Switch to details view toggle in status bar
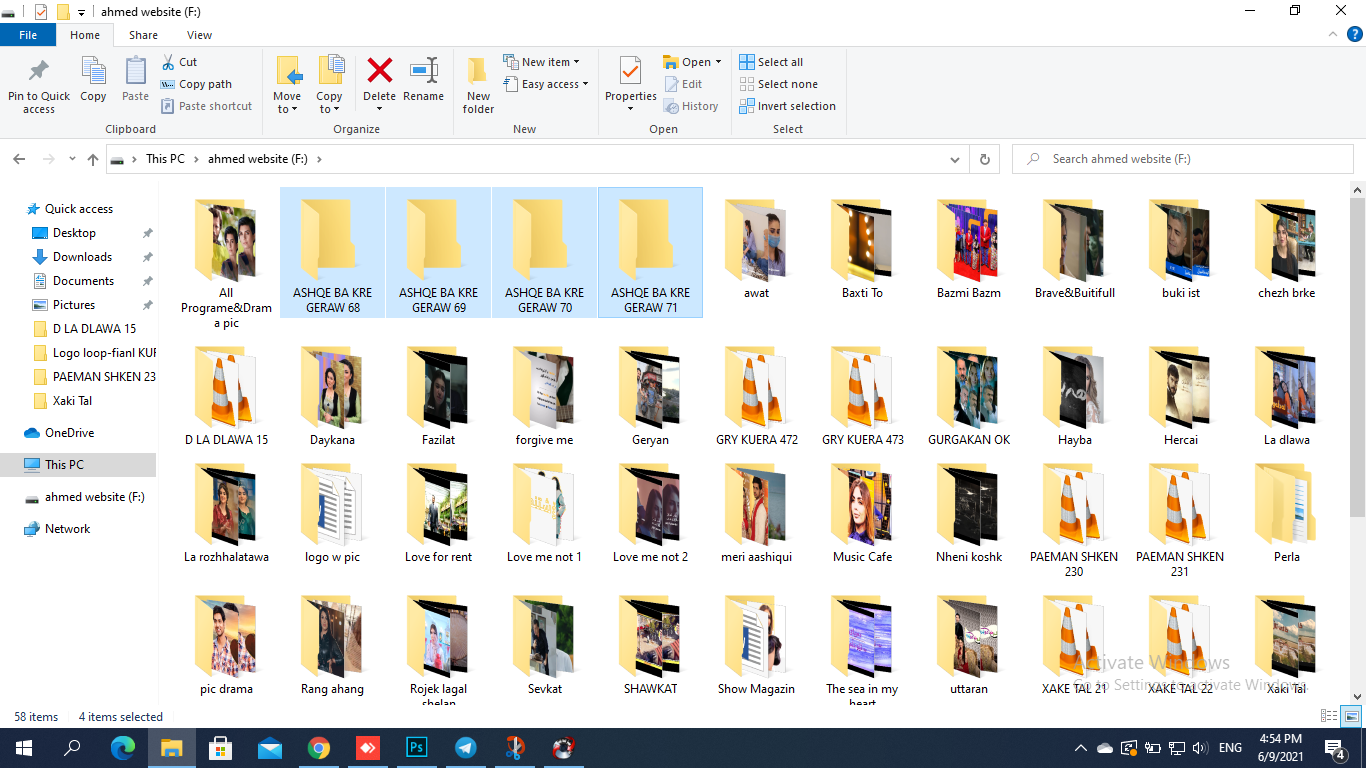 pos(1329,716)
